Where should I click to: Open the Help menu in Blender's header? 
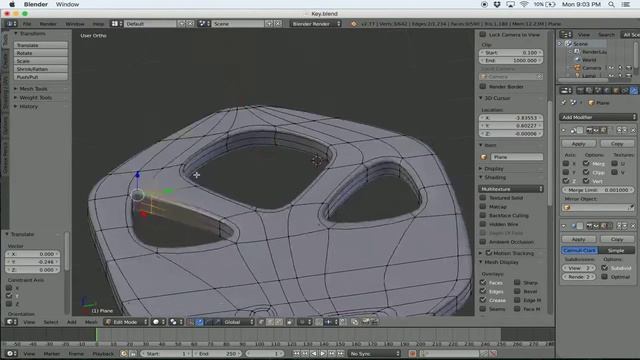click(x=98, y=24)
